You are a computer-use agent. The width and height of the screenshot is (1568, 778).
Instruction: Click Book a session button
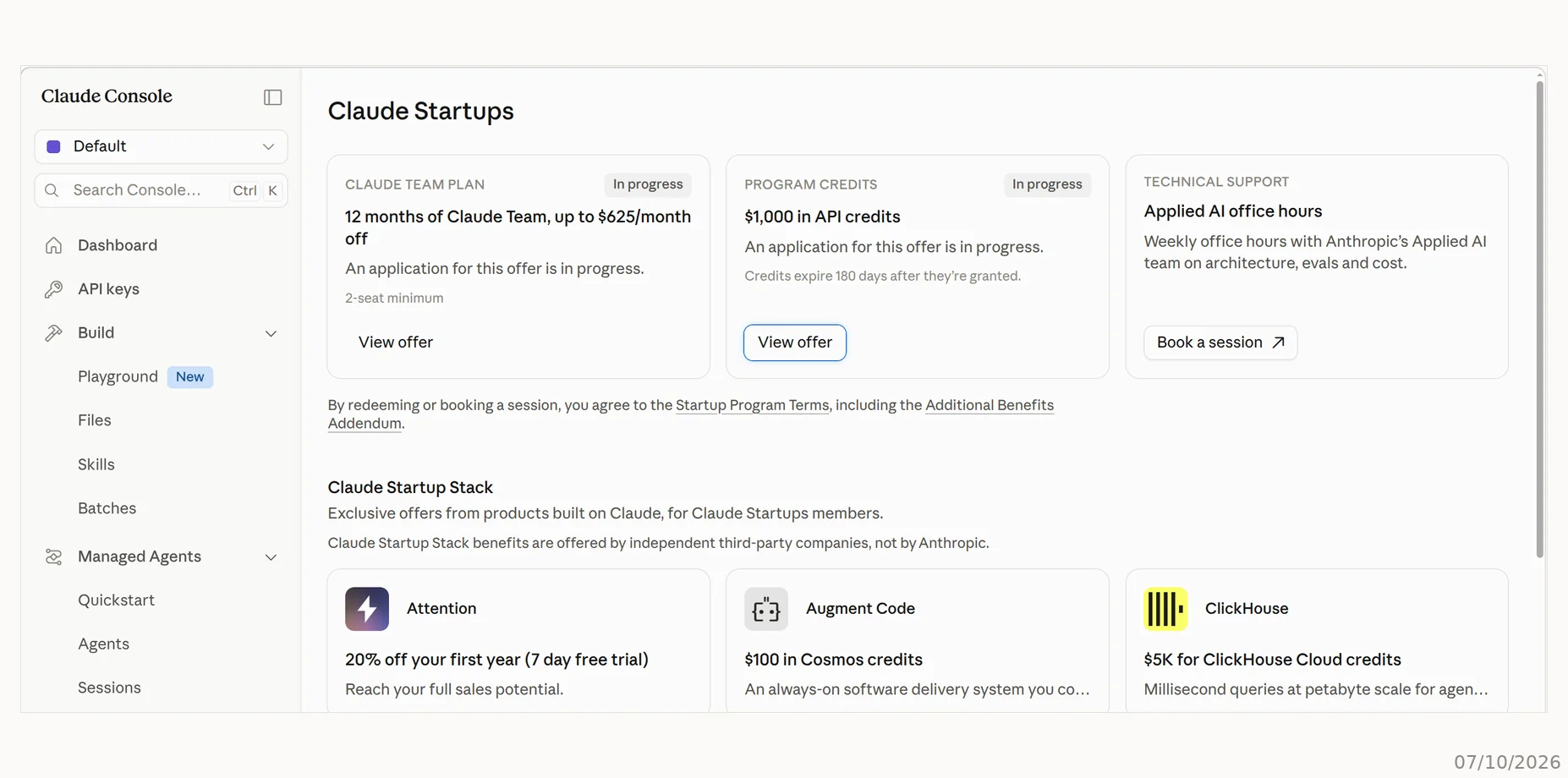tap(1220, 342)
